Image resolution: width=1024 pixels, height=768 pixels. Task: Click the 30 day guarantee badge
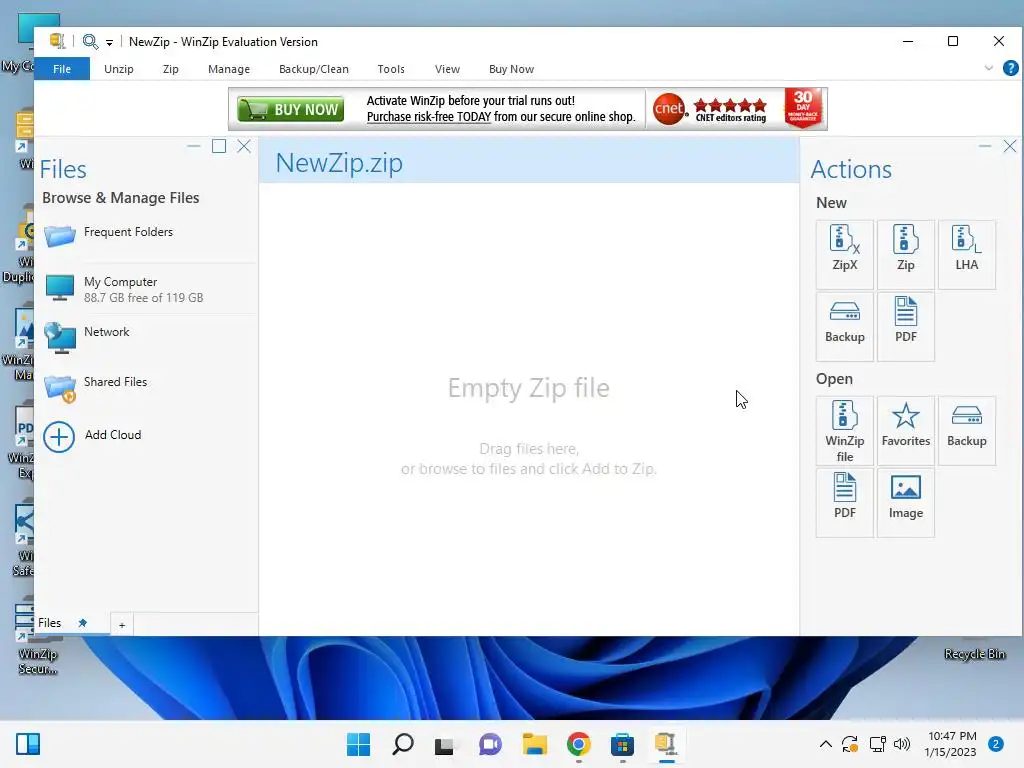(803, 108)
